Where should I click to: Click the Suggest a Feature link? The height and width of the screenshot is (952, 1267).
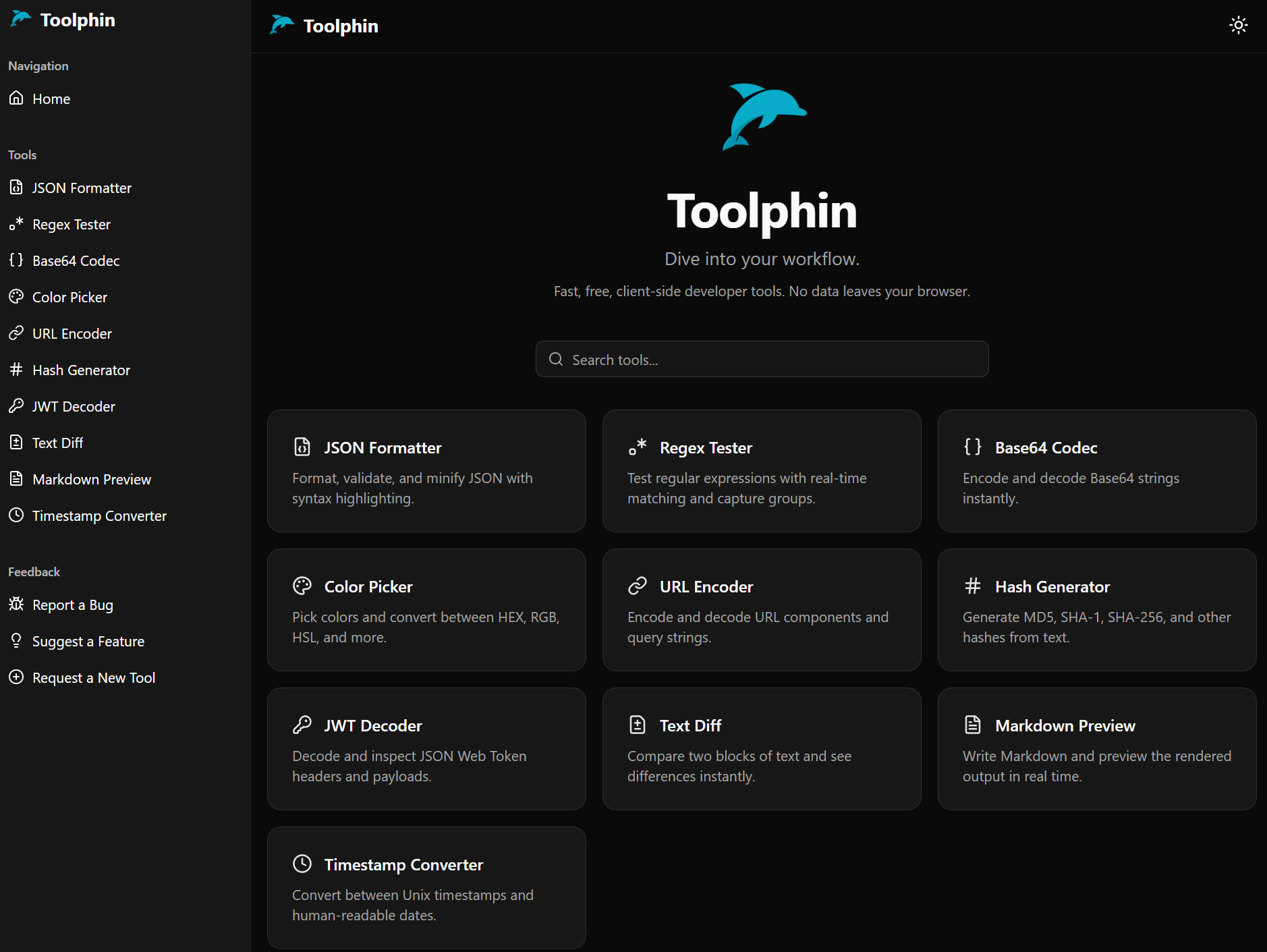(x=88, y=641)
